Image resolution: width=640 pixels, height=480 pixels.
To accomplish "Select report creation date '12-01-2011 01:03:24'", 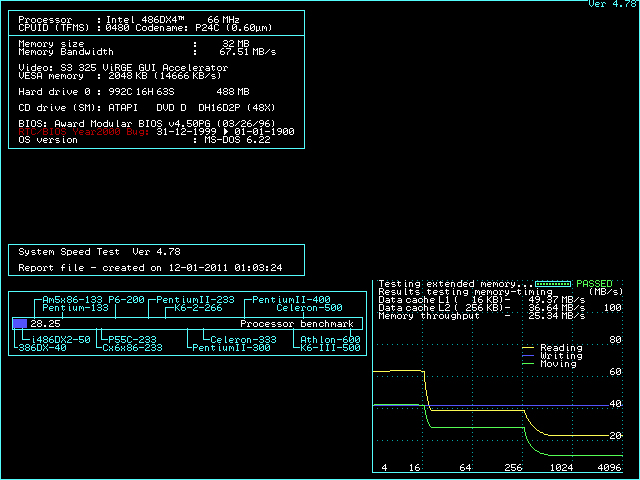I will [x=226, y=268].
